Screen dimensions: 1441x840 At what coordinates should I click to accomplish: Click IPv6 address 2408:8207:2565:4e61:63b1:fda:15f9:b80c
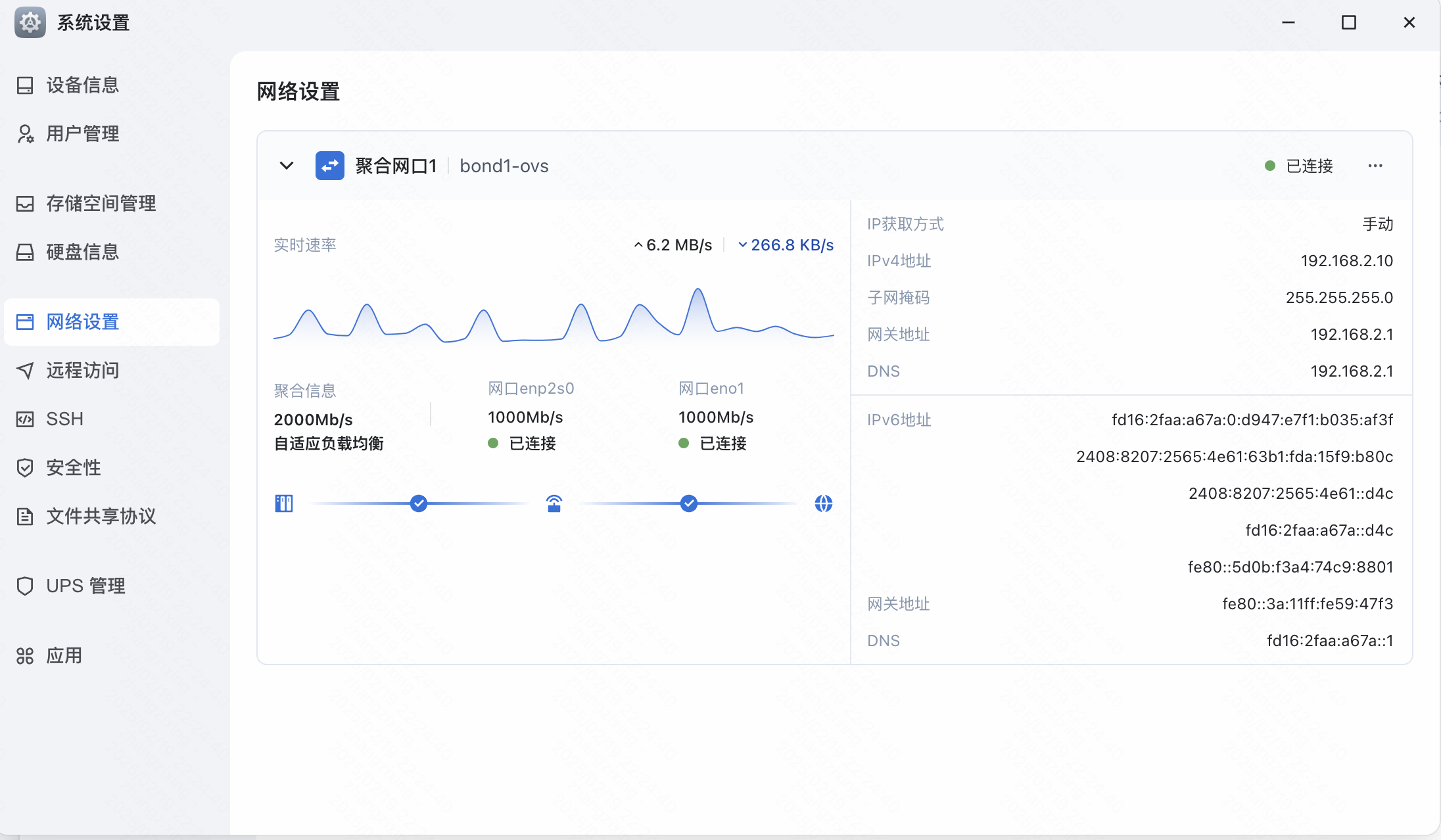[1235, 457]
